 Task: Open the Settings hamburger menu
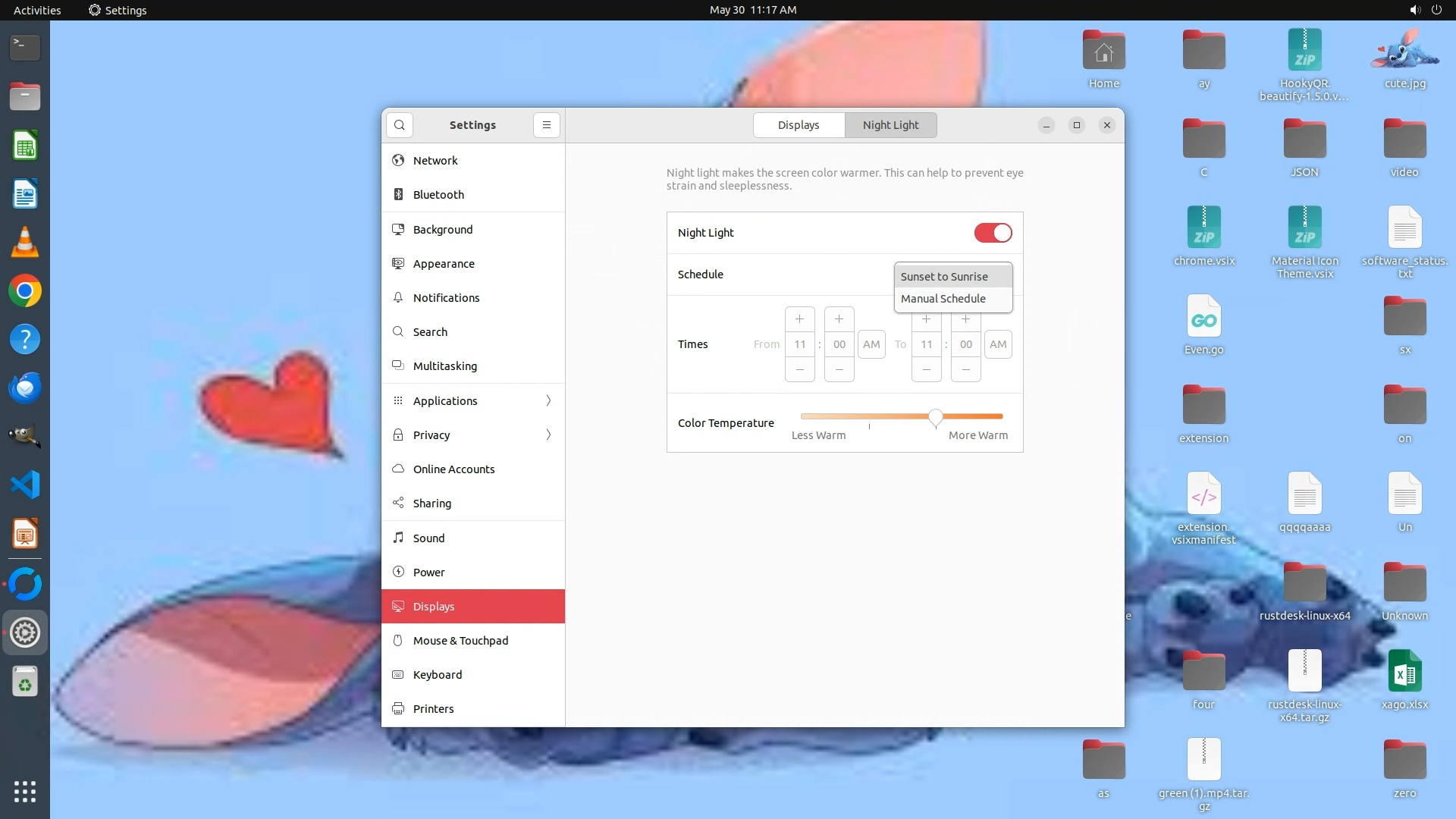tap(546, 125)
